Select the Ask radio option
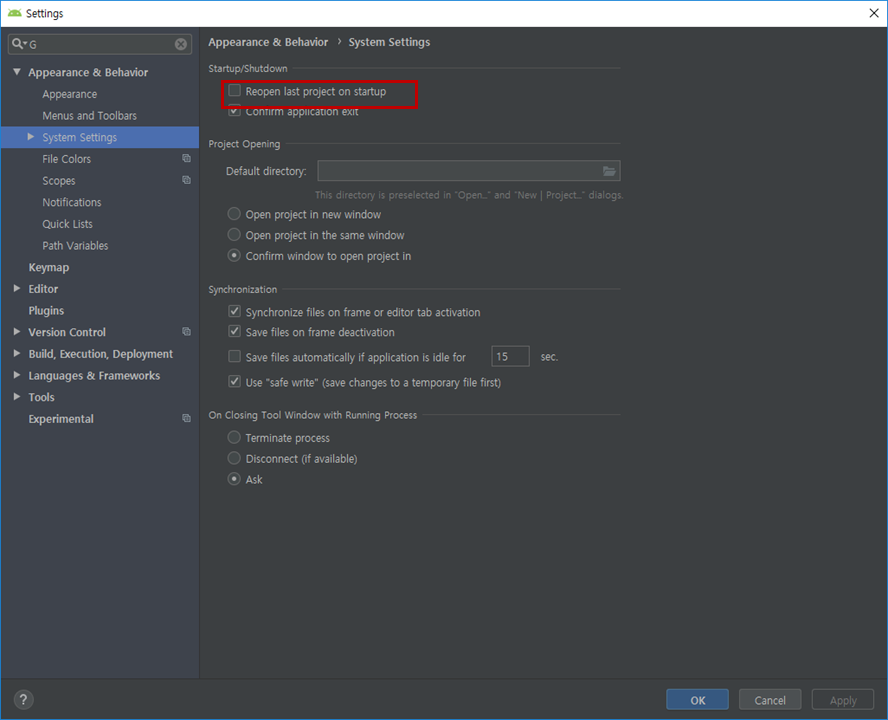 coord(234,479)
